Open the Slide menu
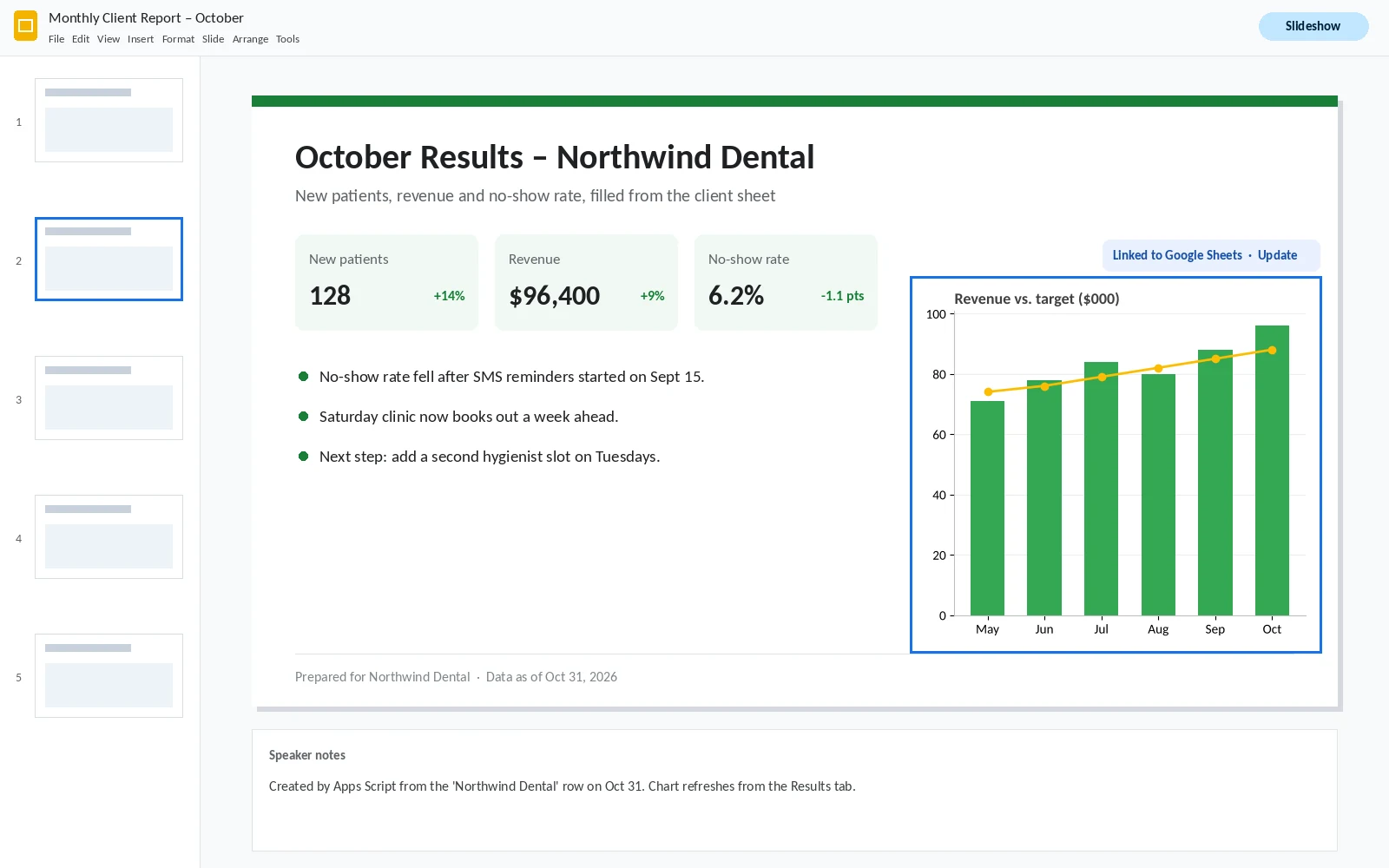This screenshot has height=868, width=1389. coord(214,39)
